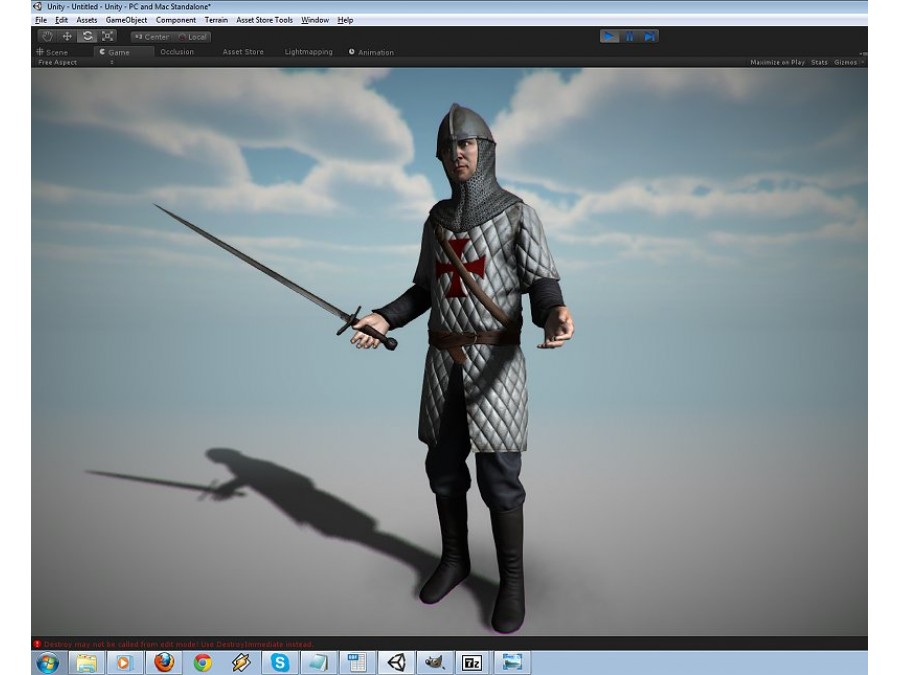Select the Scale tool
The height and width of the screenshot is (675, 900).
107,36
